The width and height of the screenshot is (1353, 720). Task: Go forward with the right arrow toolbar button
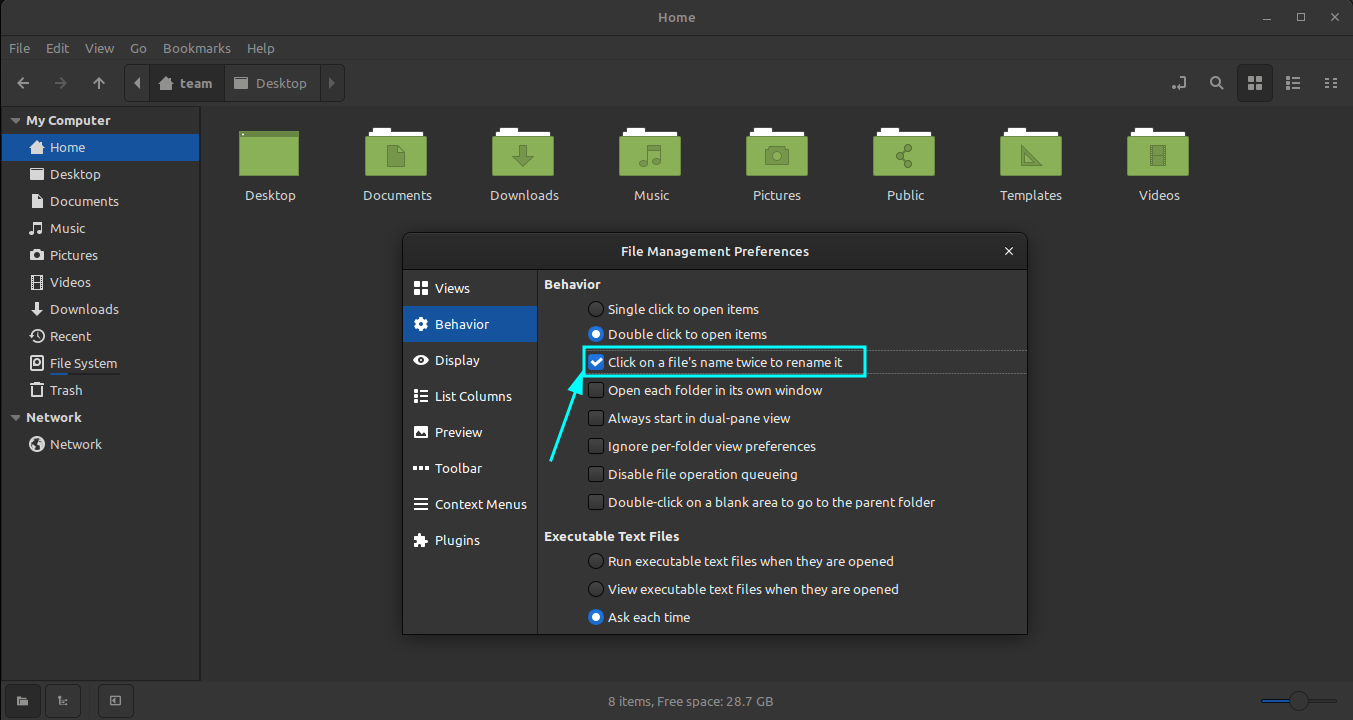point(61,83)
